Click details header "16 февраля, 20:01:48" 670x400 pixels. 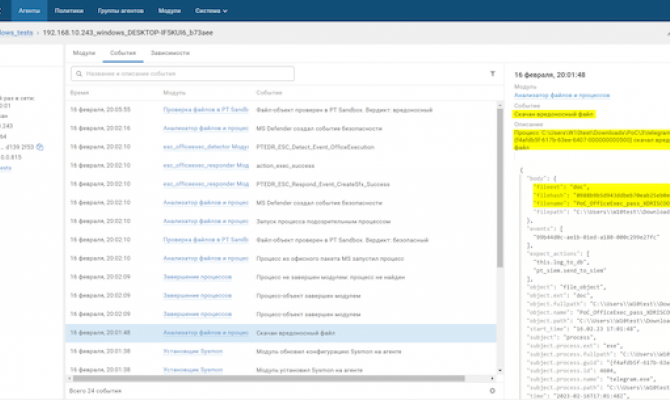pos(550,75)
